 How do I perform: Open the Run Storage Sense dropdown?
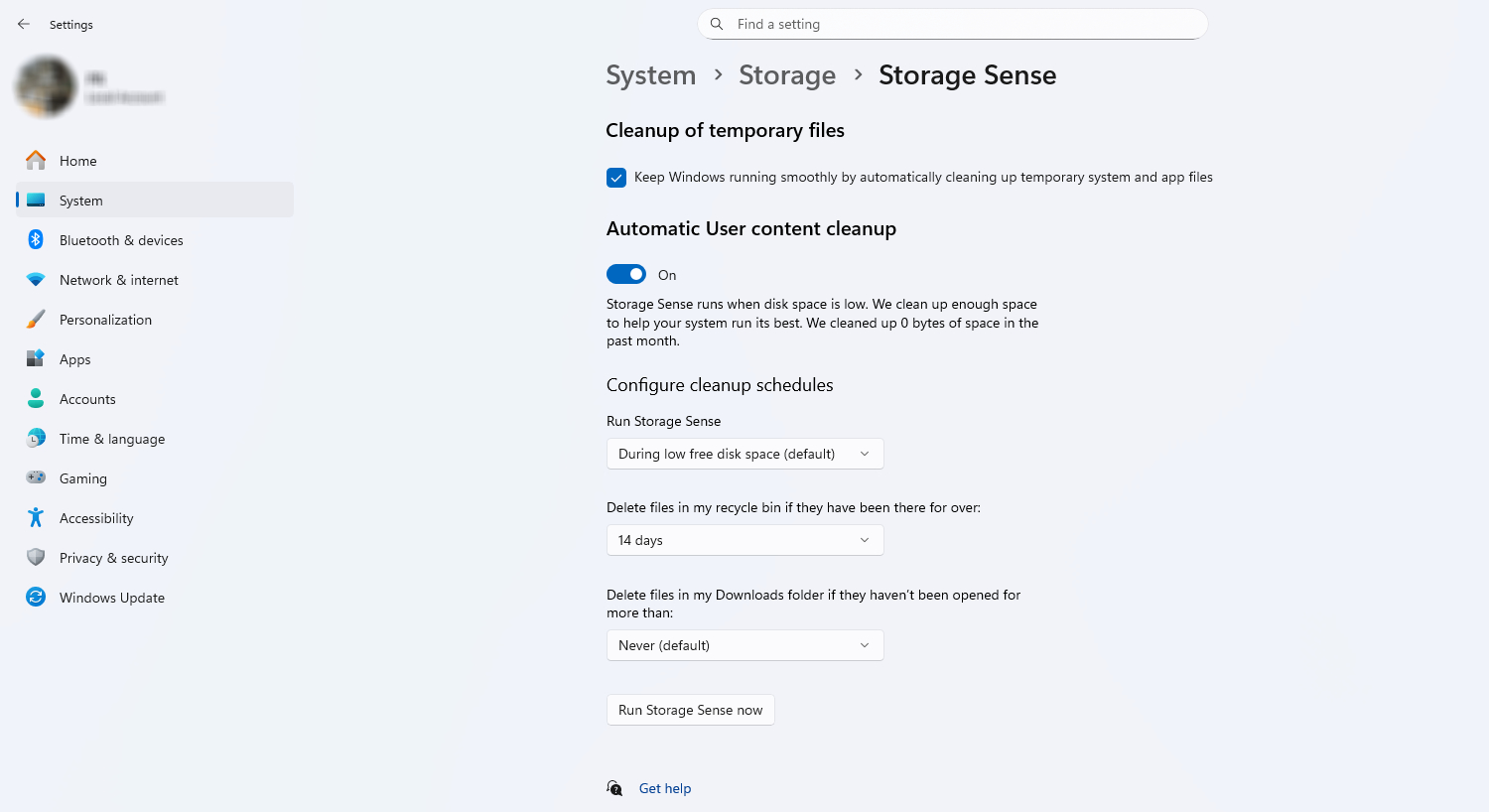[x=744, y=454]
